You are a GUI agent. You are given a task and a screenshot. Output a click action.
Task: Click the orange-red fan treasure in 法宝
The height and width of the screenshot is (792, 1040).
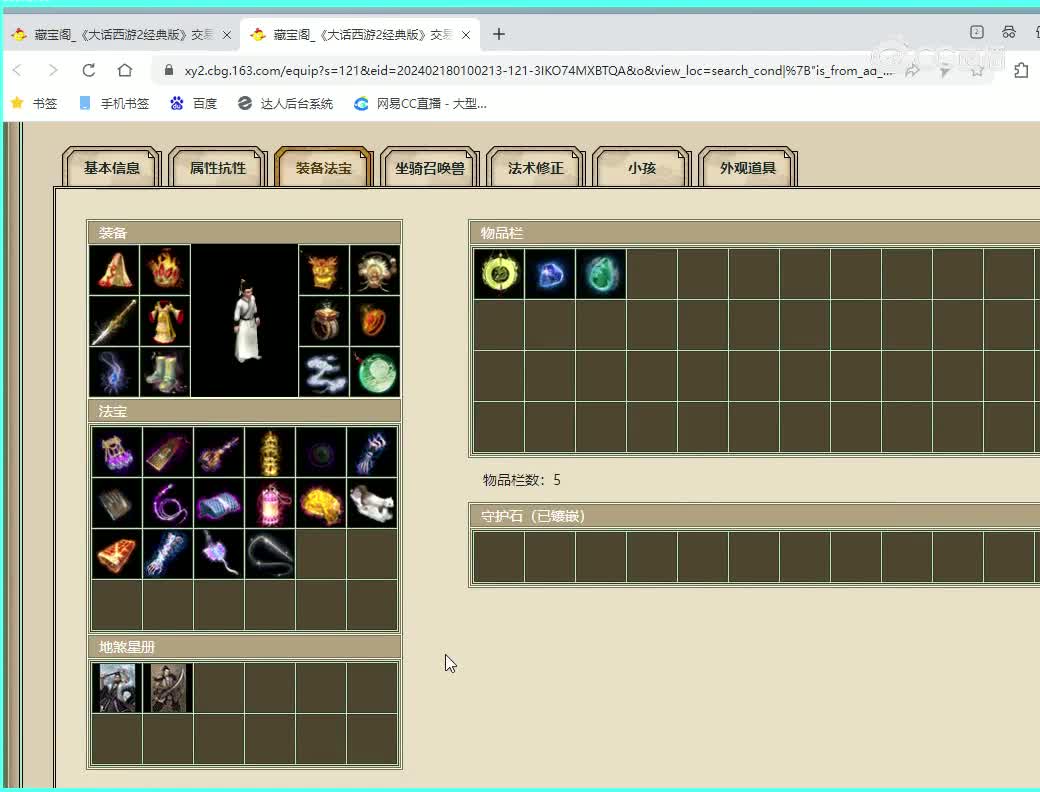[x=117, y=555]
